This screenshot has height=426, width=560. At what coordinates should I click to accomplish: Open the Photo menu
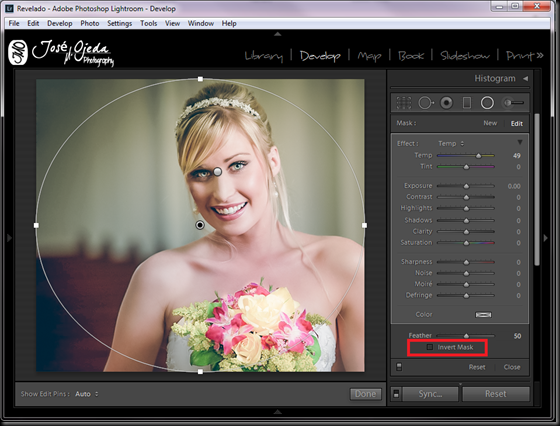[90, 24]
